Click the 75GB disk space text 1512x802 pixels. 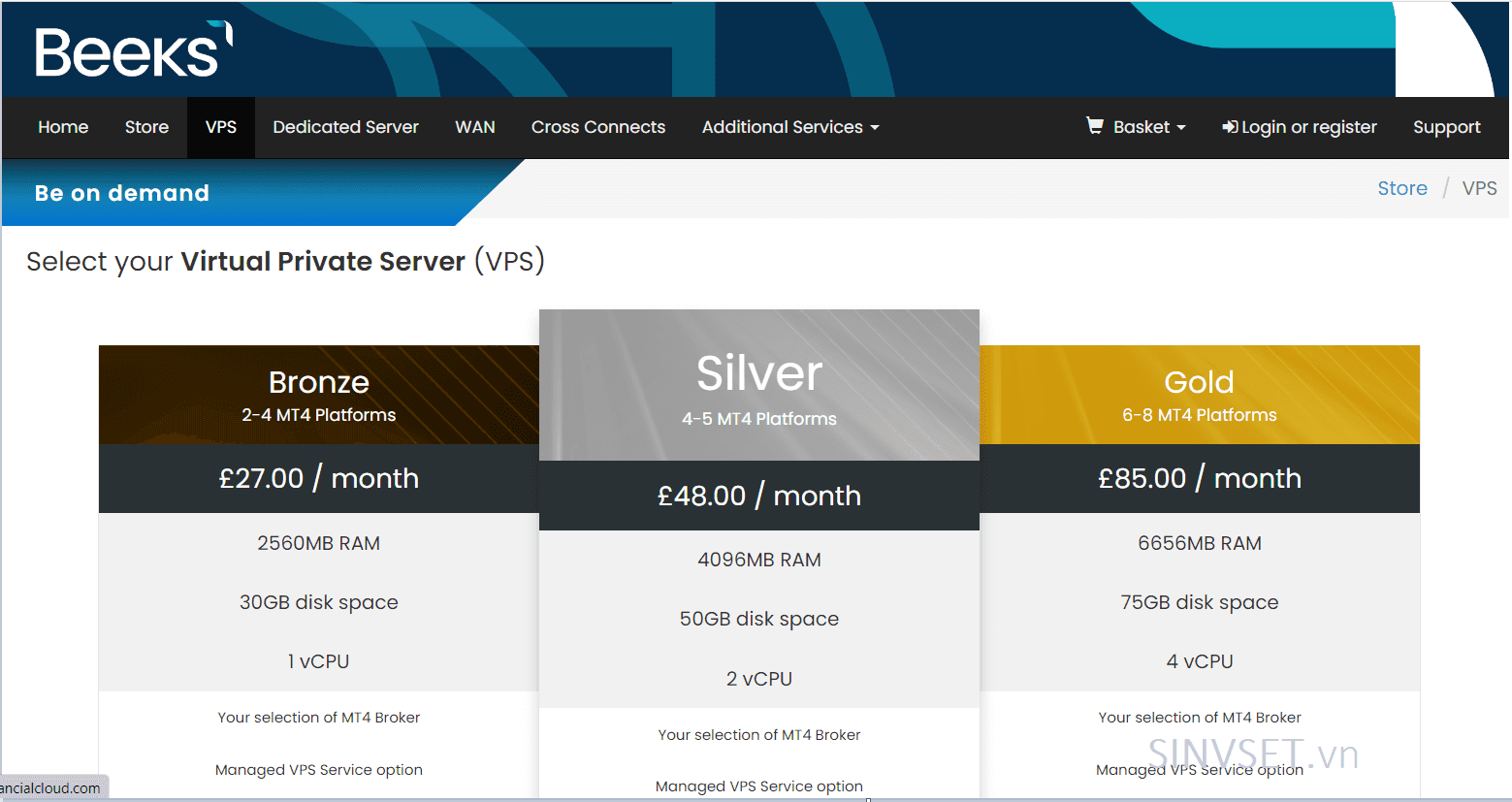[x=1200, y=602]
